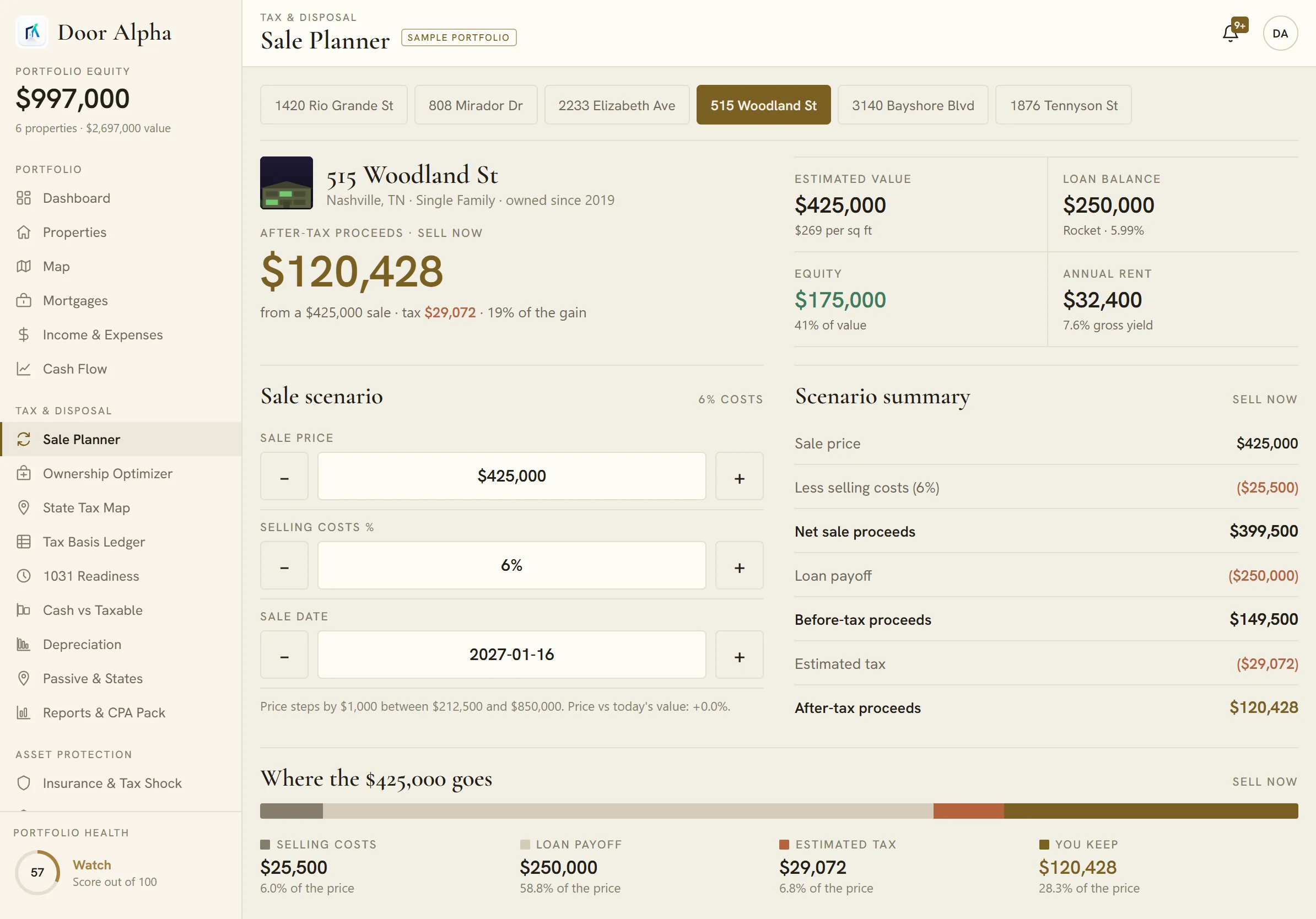
Task: Click the Income & Expenses dollar icon
Action: click(x=24, y=334)
